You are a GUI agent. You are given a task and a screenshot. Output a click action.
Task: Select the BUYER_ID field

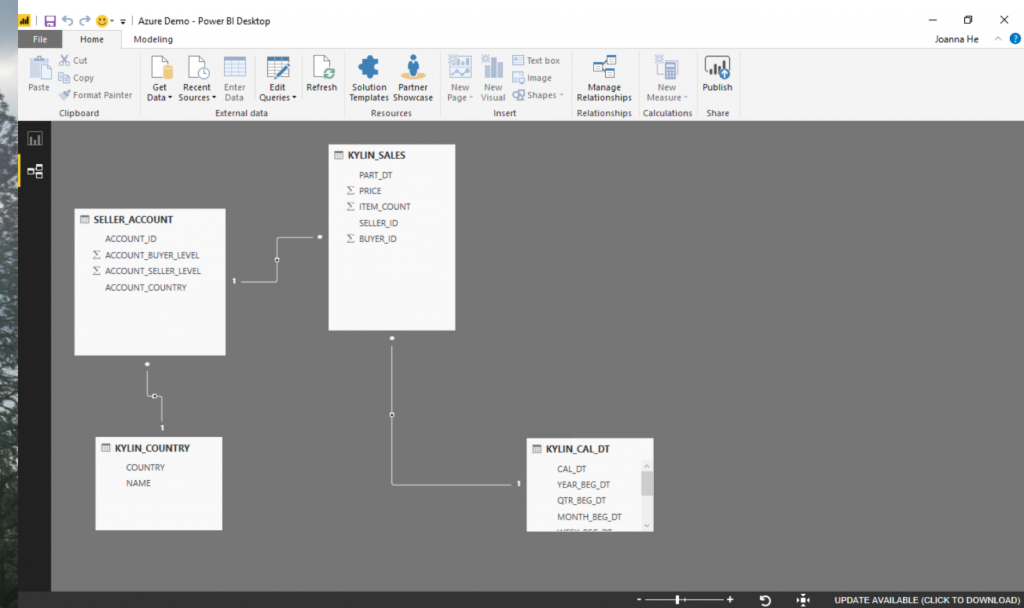377,238
